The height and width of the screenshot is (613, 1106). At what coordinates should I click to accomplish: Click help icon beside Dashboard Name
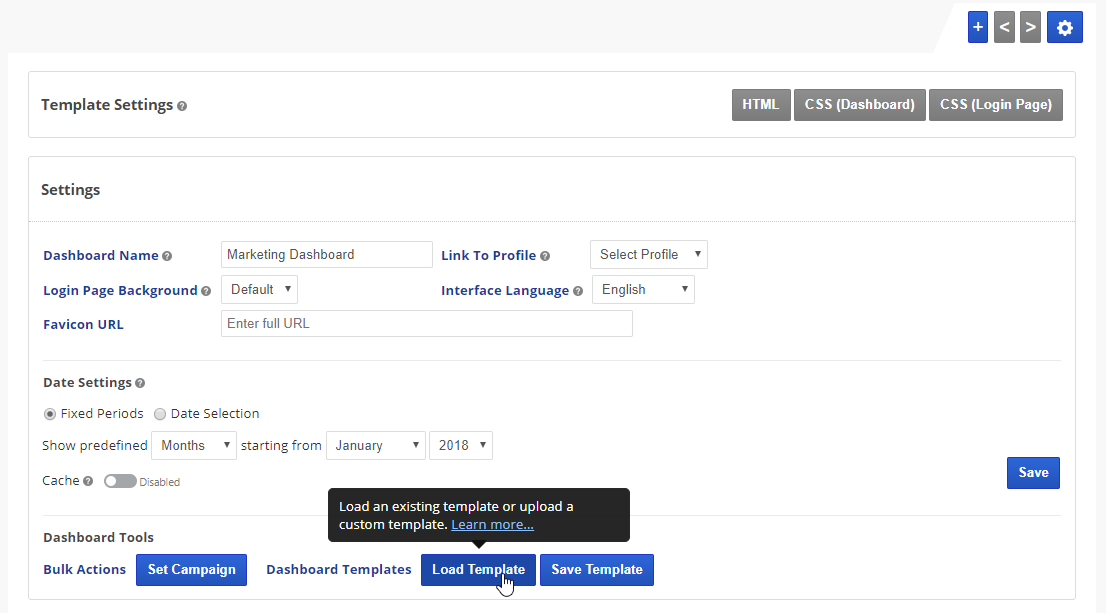(167, 256)
